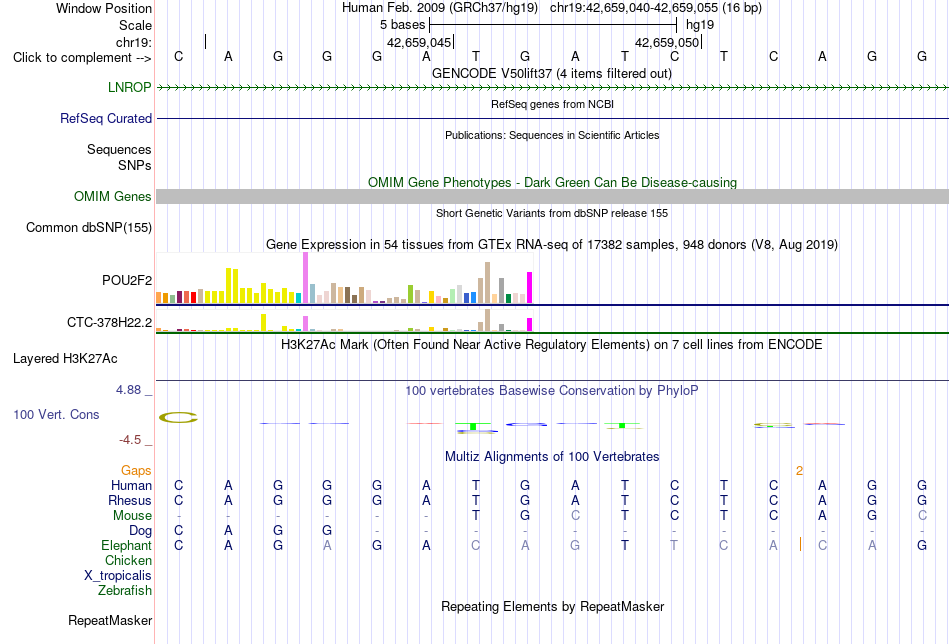Click the Common dbSNP(155) label
The width and height of the screenshot is (950, 644).
(89, 227)
